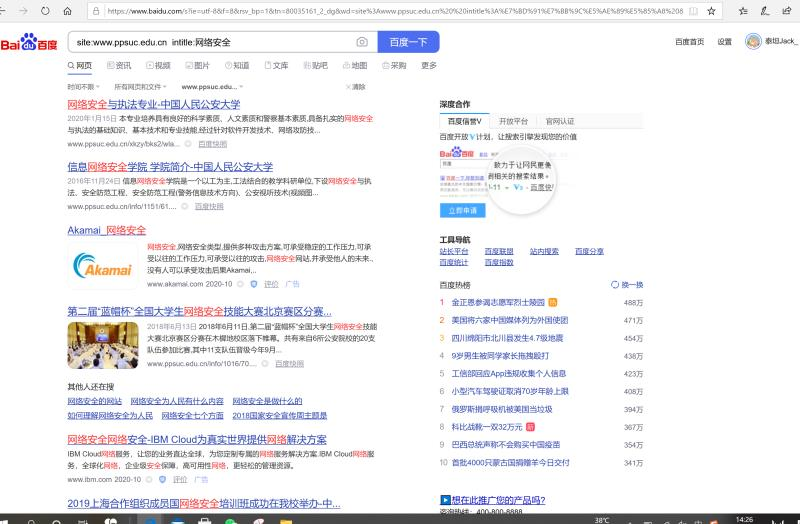
Task: Open the 站长平台 tool link
Action: pyautogui.click(x=454, y=251)
